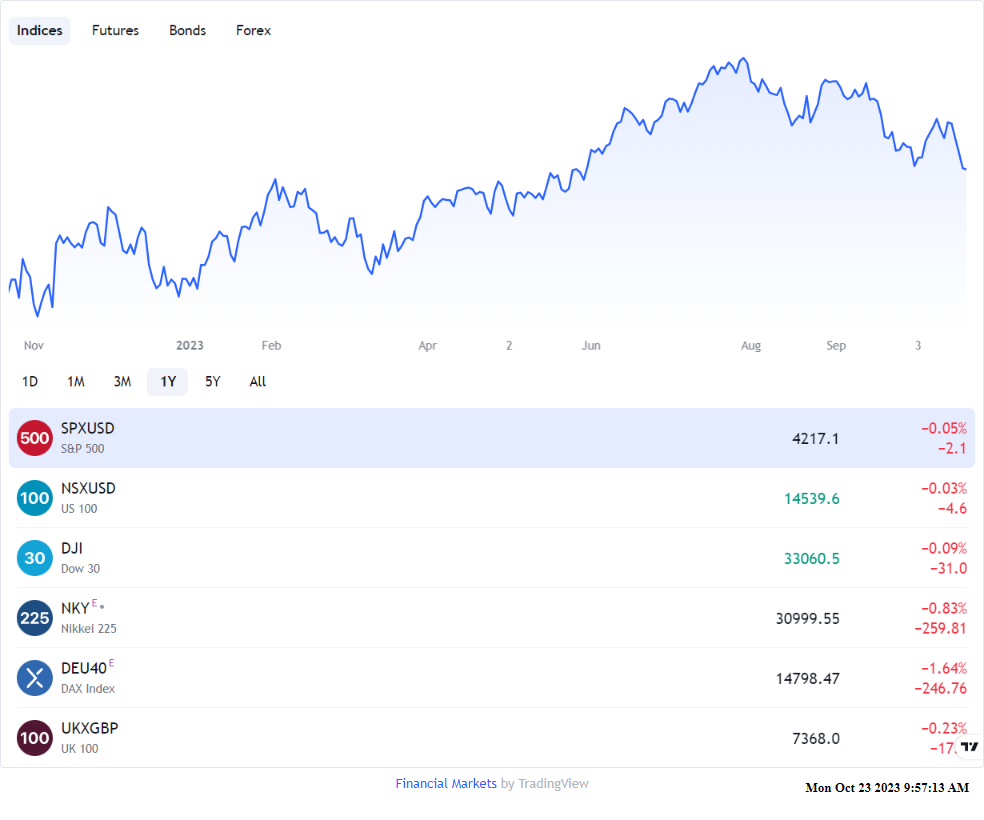The height and width of the screenshot is (820, 984).
Task: Select the All time range
Action: point(258,381)
